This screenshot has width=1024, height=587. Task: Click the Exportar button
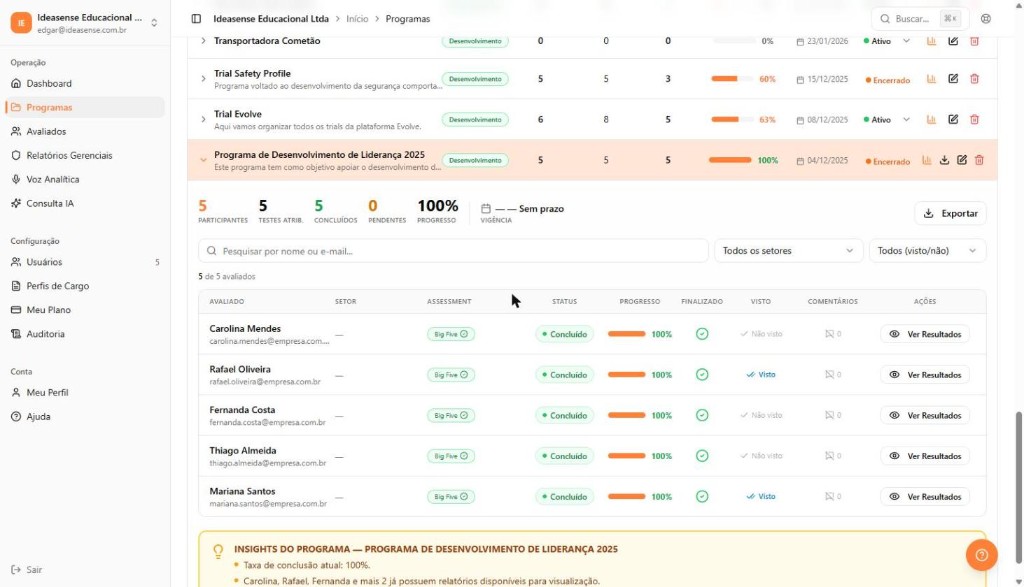pyautogui.click(x=950, y=214)
